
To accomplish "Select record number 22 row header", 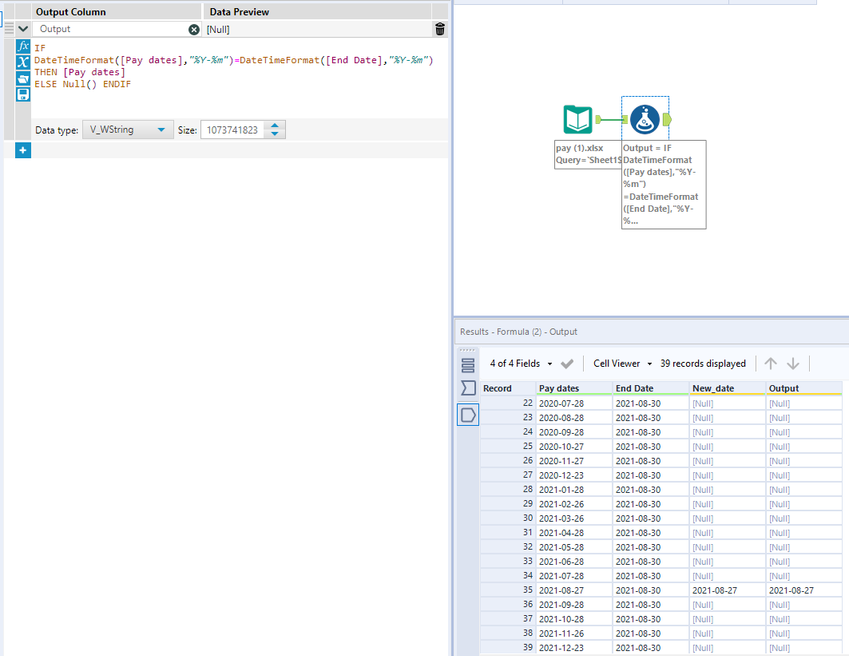I will click(x=507, y=403).
